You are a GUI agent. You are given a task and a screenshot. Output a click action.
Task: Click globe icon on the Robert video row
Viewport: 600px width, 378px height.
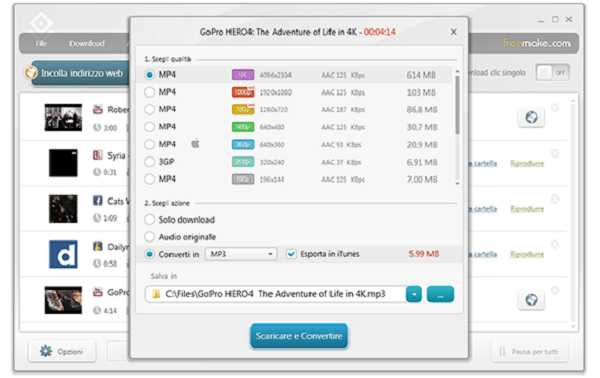tap(531, 117)
